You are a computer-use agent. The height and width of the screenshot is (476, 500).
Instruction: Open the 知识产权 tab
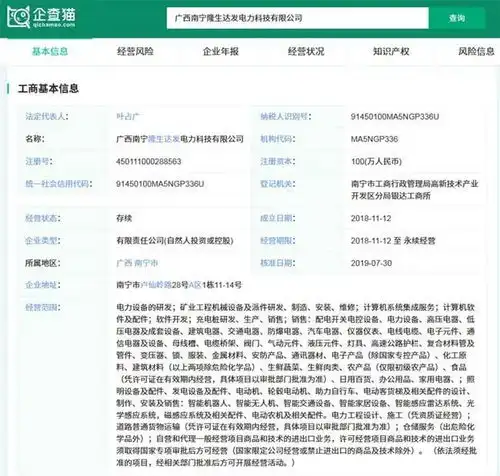[x=391, y=51]
